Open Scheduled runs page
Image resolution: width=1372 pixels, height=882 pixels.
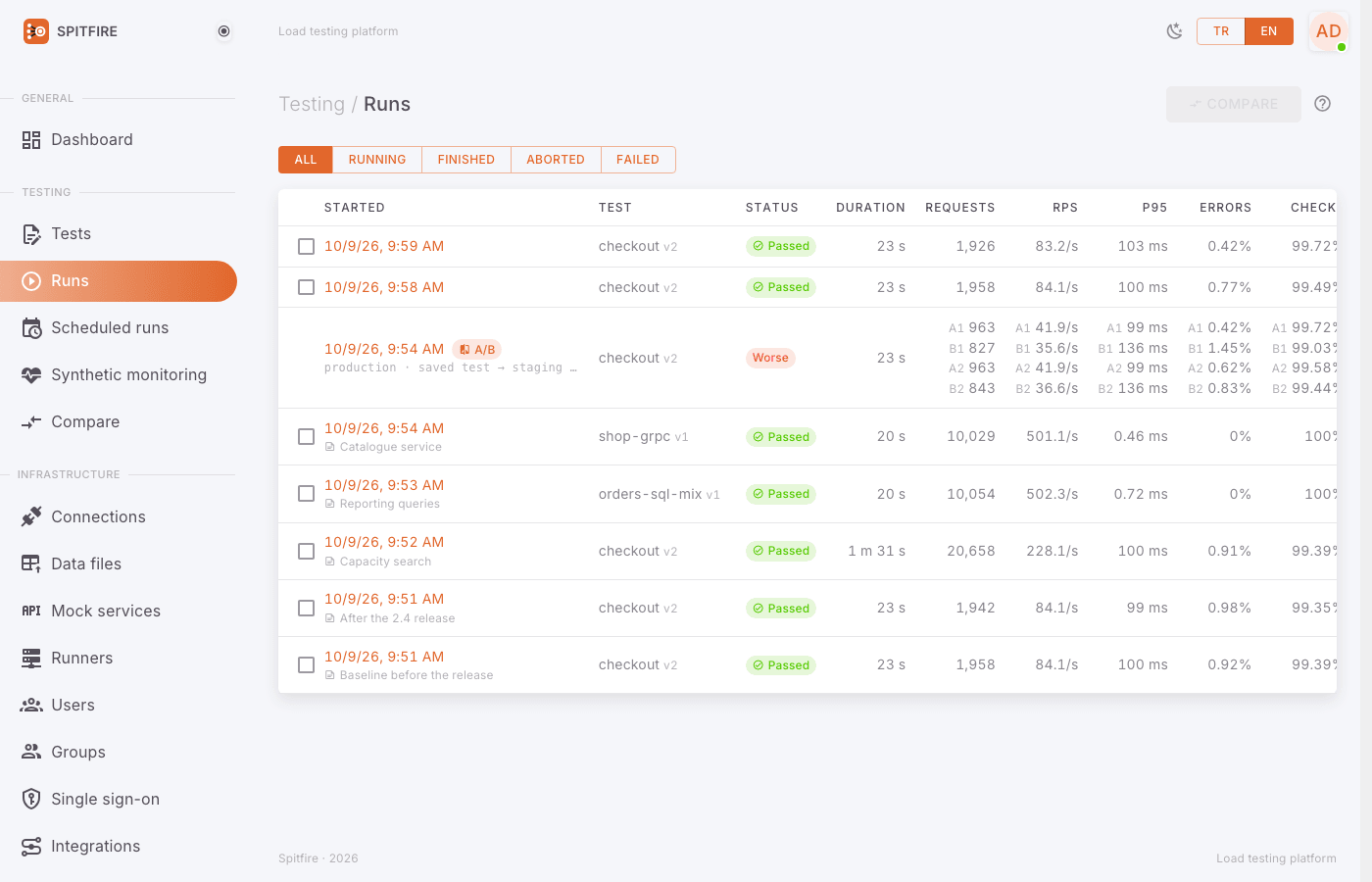119,328
